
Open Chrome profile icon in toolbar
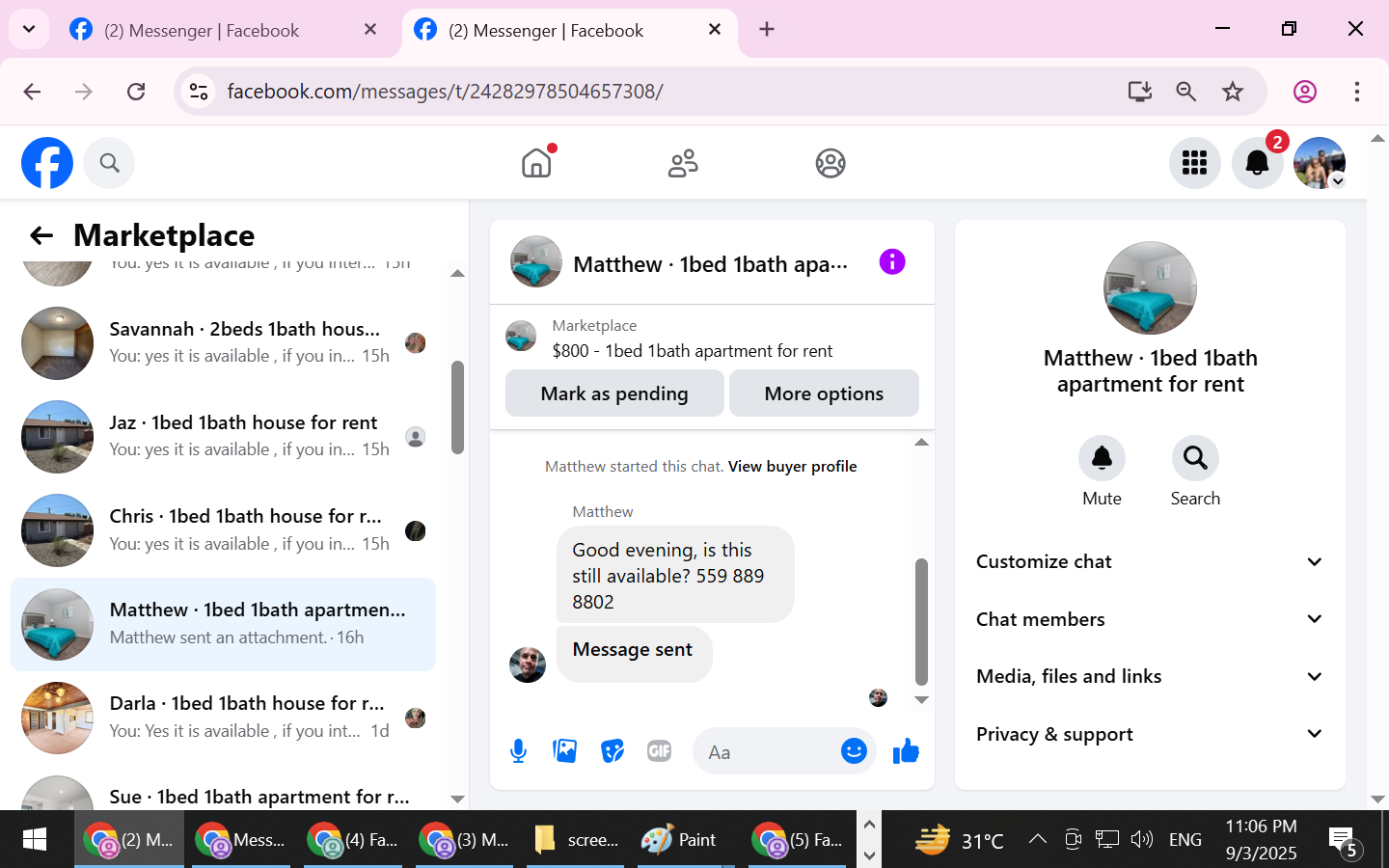1305,92
